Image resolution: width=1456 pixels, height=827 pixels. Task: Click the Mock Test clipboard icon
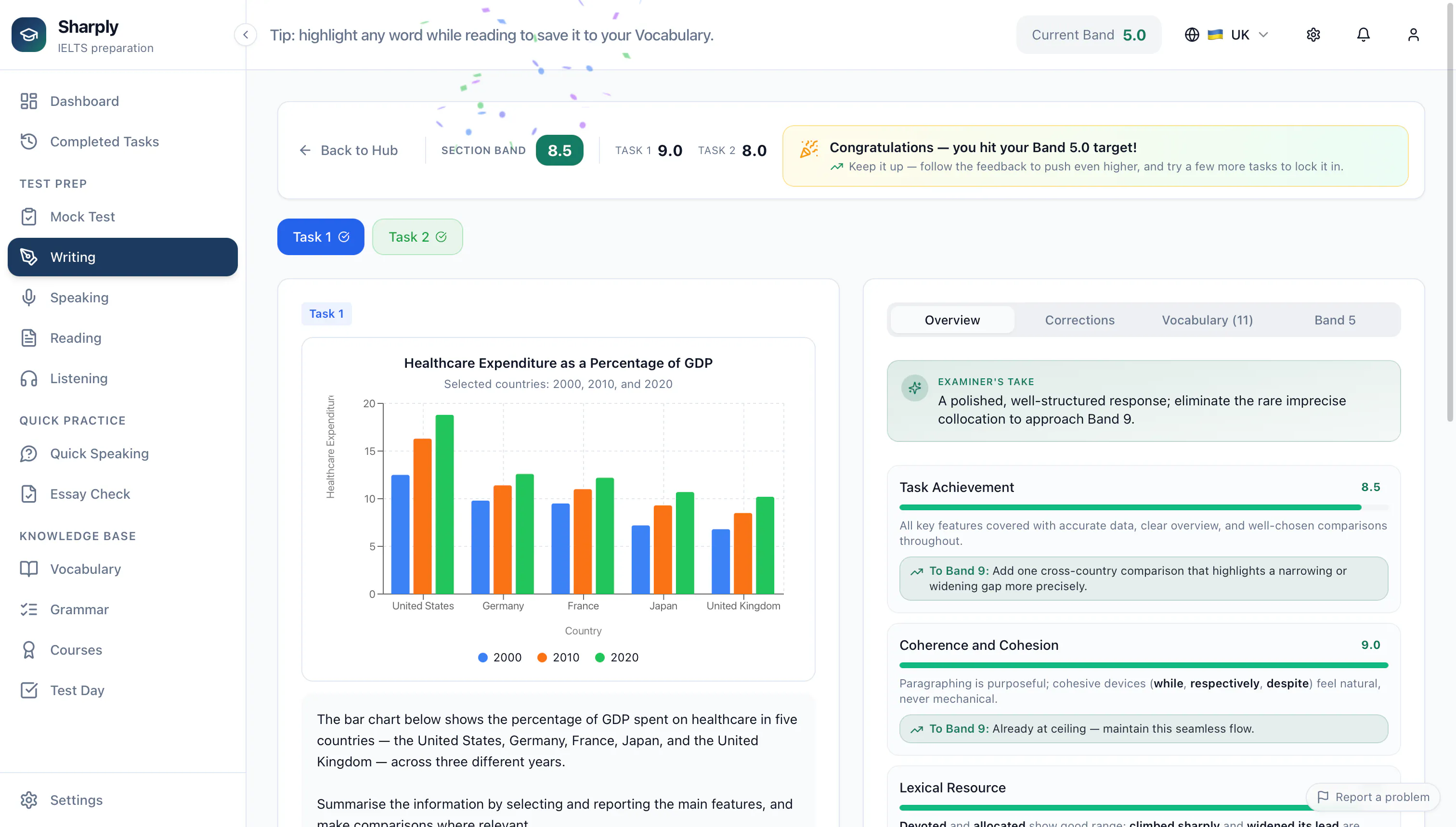(x=28, y=217)
